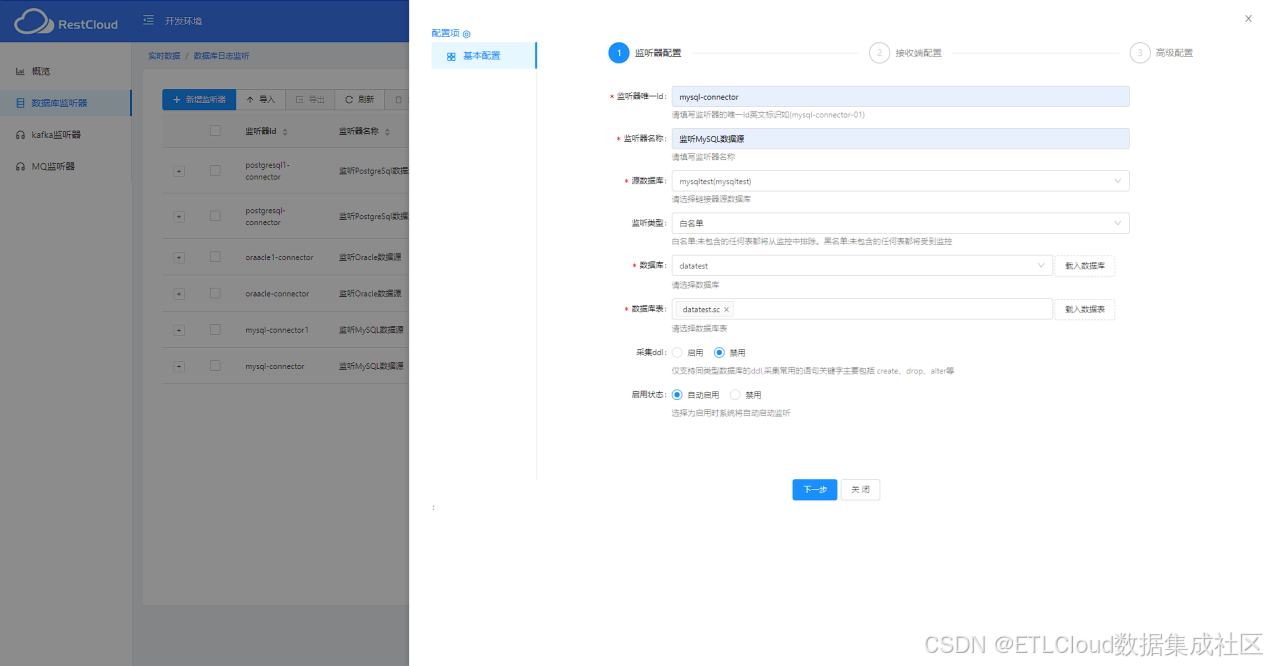
Task: Click the step 3 circle for 高级配置
Action: tap(1140, 53)
